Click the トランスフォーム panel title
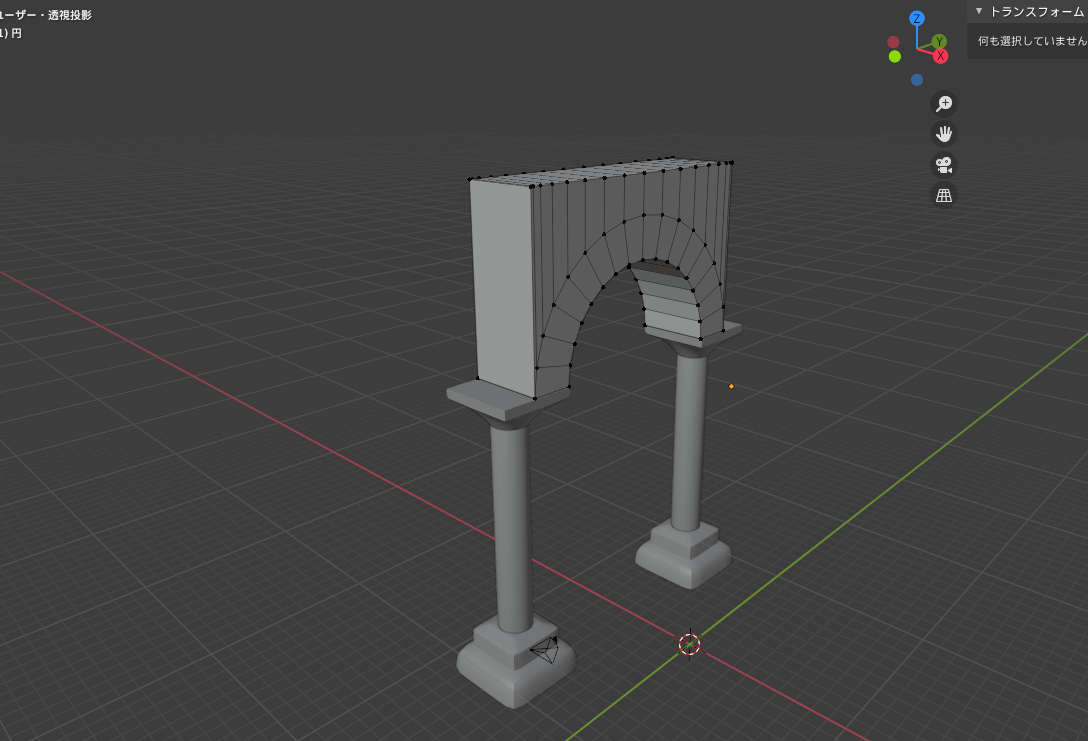 (x=1037, y=12)
